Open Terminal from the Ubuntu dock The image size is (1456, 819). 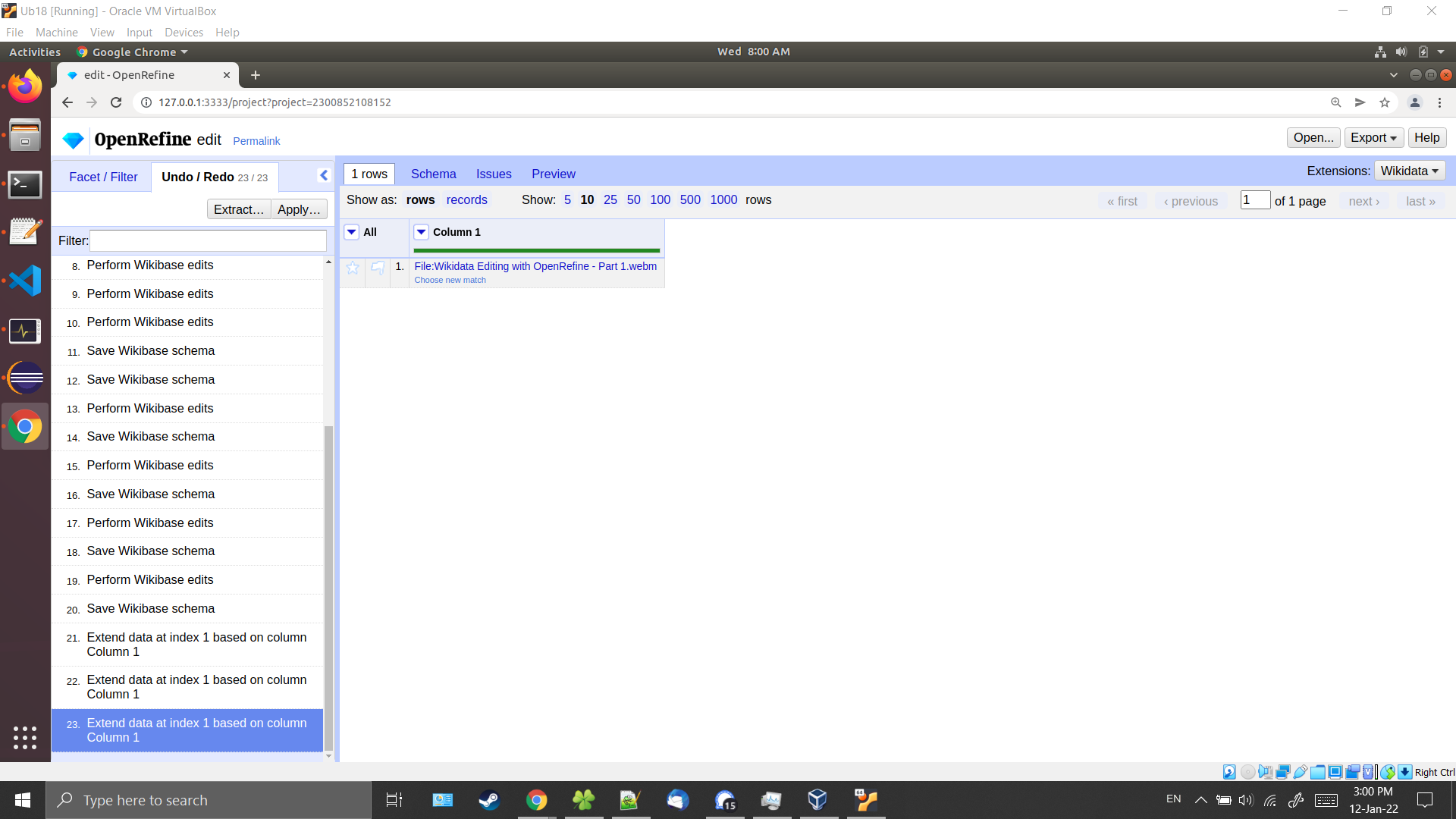tap(25, 184)
